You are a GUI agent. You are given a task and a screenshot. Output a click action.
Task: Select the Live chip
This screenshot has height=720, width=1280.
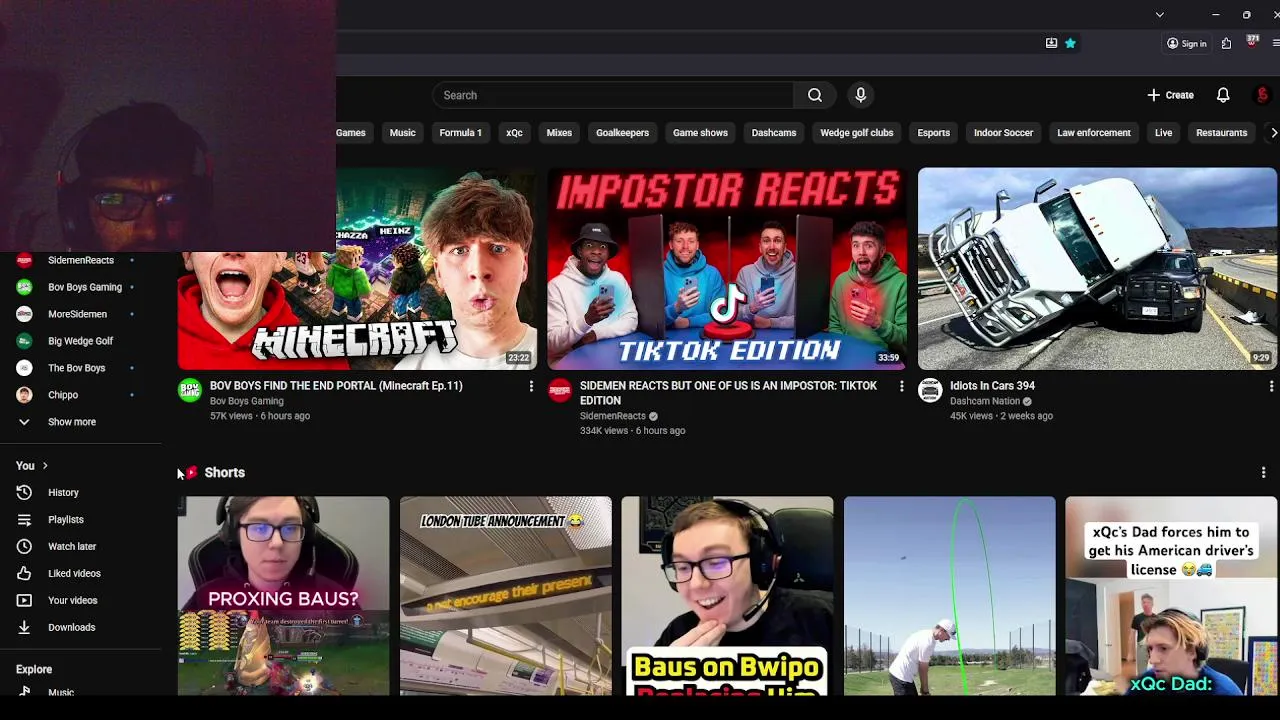click(1163, 133)
